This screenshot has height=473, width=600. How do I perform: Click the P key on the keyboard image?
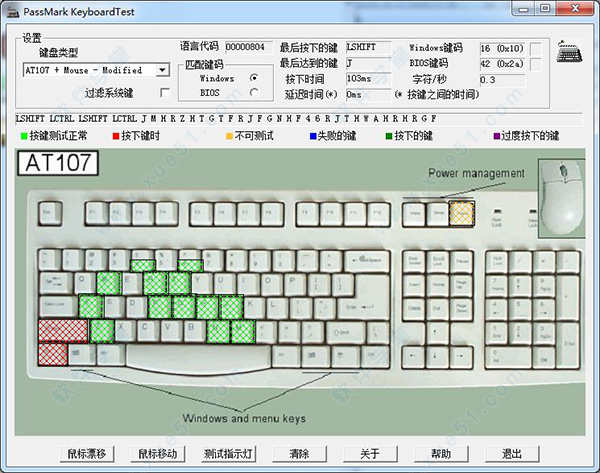point(296,284)
